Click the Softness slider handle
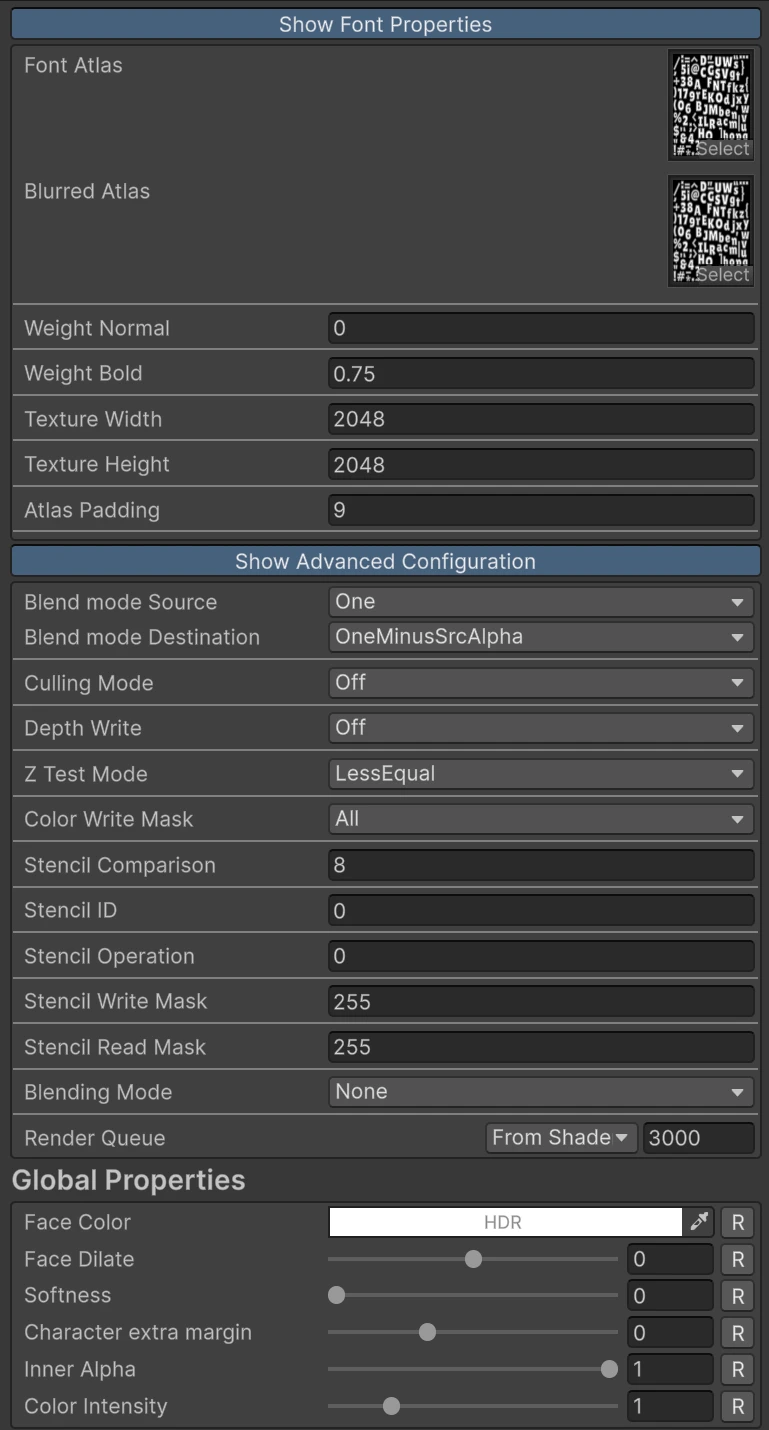The height and width of the screenshot is (1430, 769). coord(337,1296)
